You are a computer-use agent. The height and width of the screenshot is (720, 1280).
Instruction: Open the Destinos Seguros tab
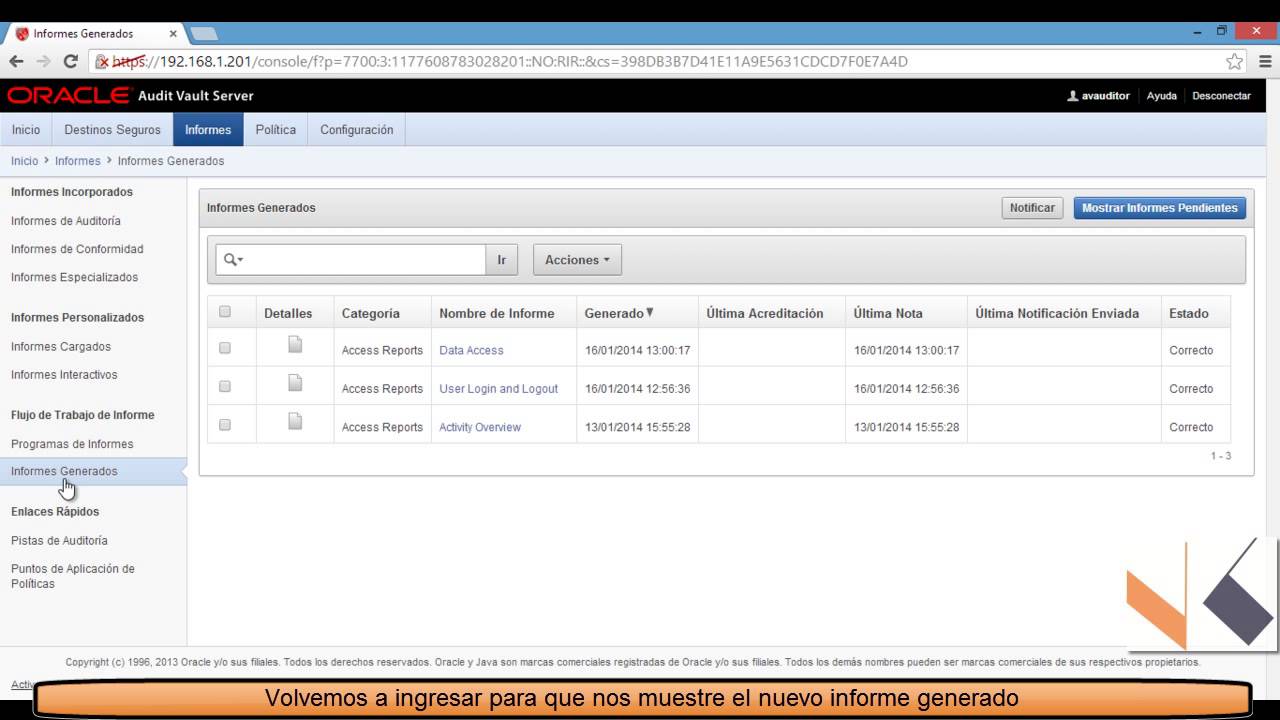(x=112, y=130)
